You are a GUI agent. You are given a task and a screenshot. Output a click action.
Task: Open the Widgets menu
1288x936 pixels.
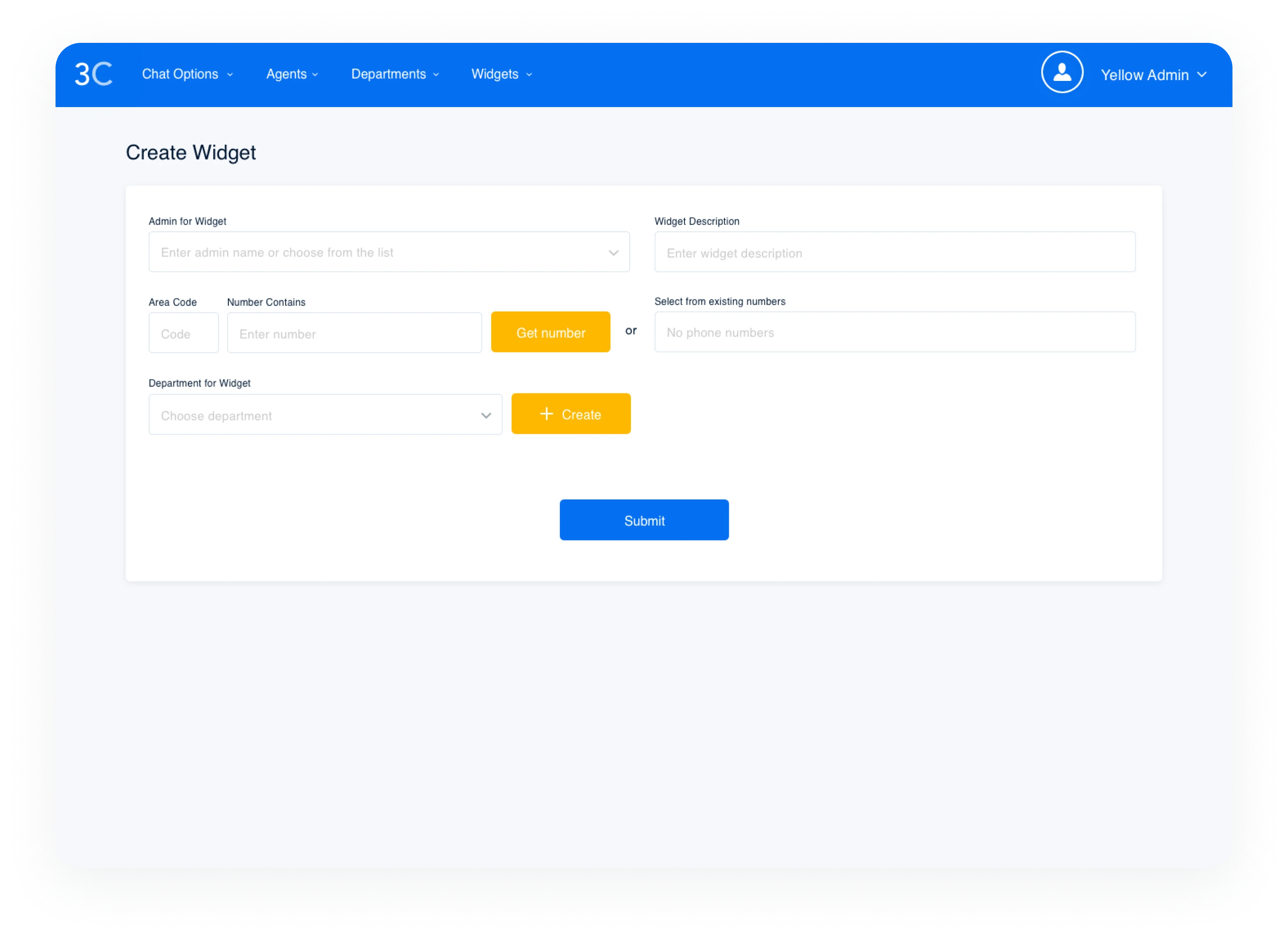point(494,74)
